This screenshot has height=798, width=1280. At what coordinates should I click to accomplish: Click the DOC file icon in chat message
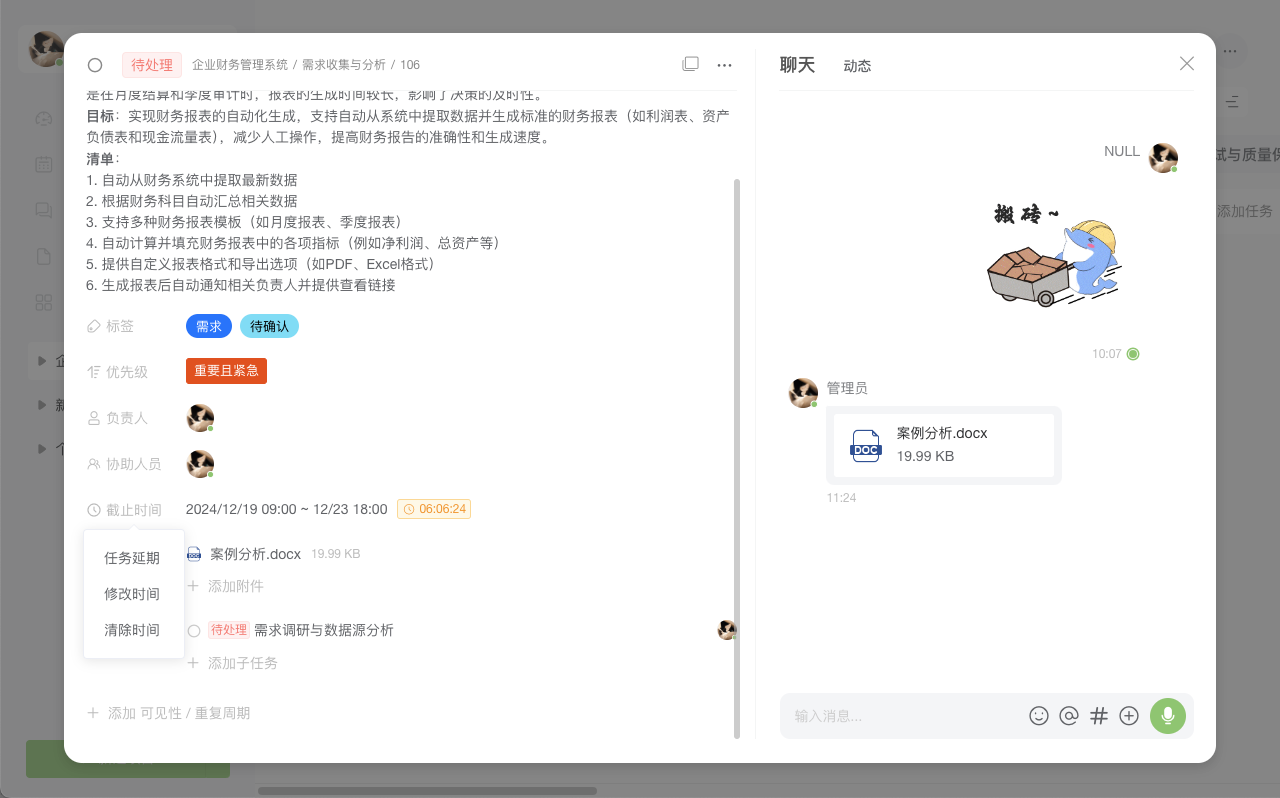(865, 446)
